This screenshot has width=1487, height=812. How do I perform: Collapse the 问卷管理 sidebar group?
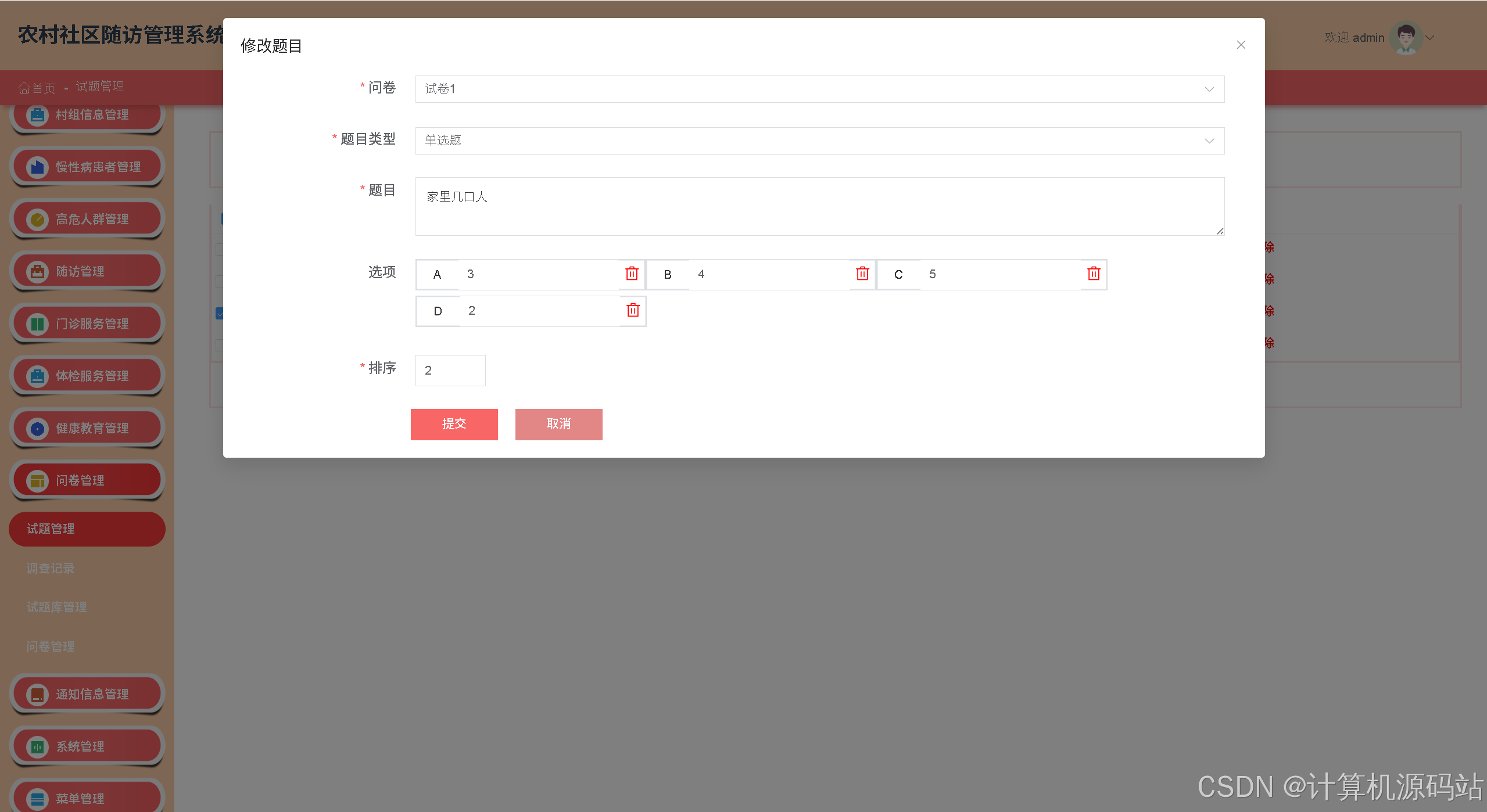click(x=87, y=481)
